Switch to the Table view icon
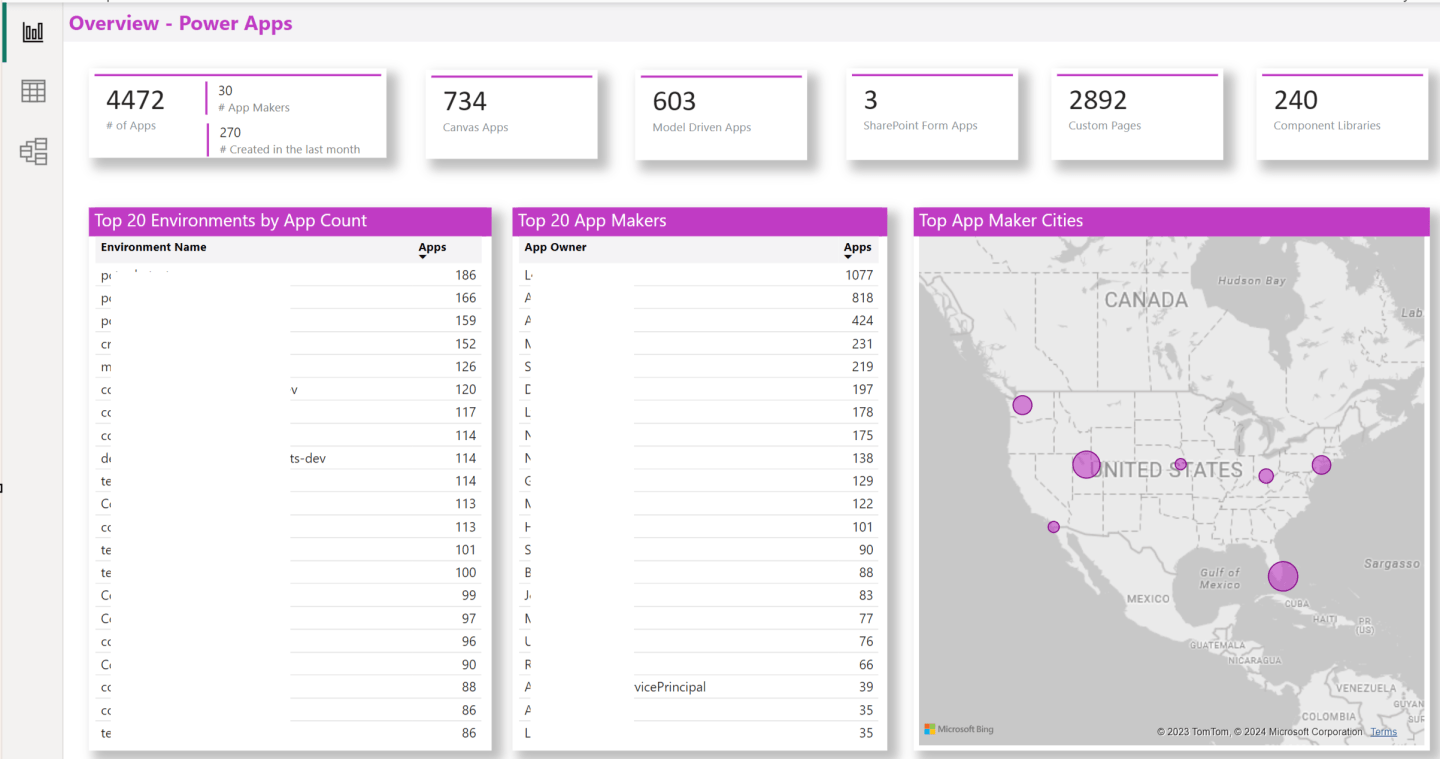 pos(33,91)
